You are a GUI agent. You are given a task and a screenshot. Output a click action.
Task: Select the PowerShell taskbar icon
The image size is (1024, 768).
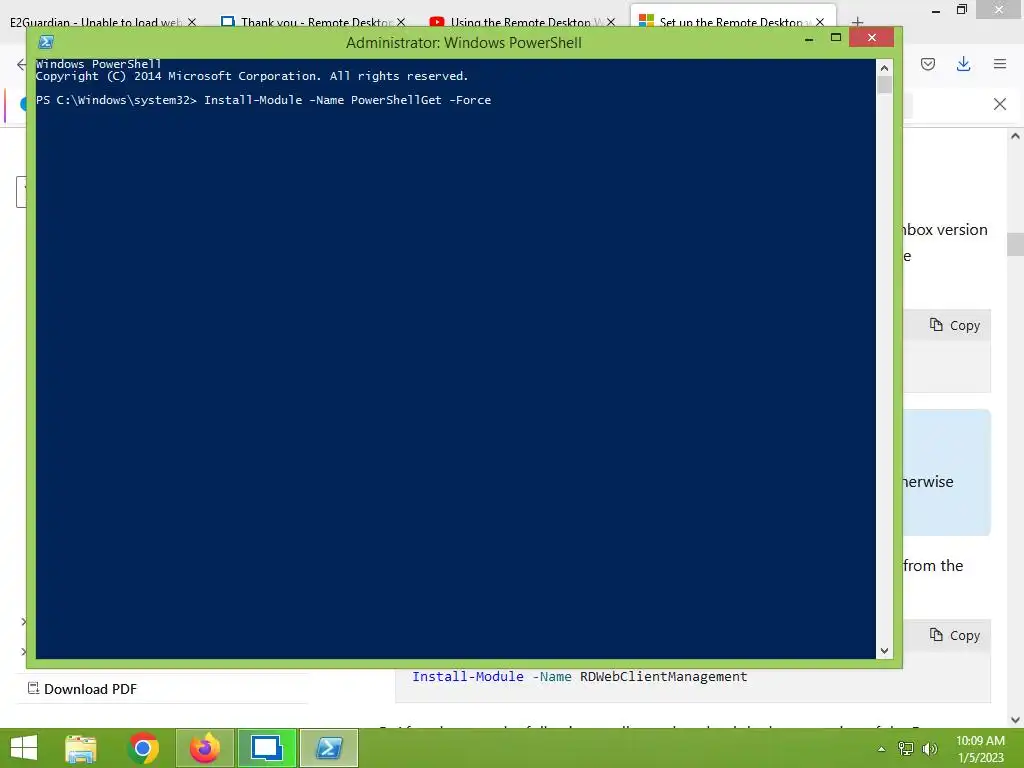click(x=329, y=748)
